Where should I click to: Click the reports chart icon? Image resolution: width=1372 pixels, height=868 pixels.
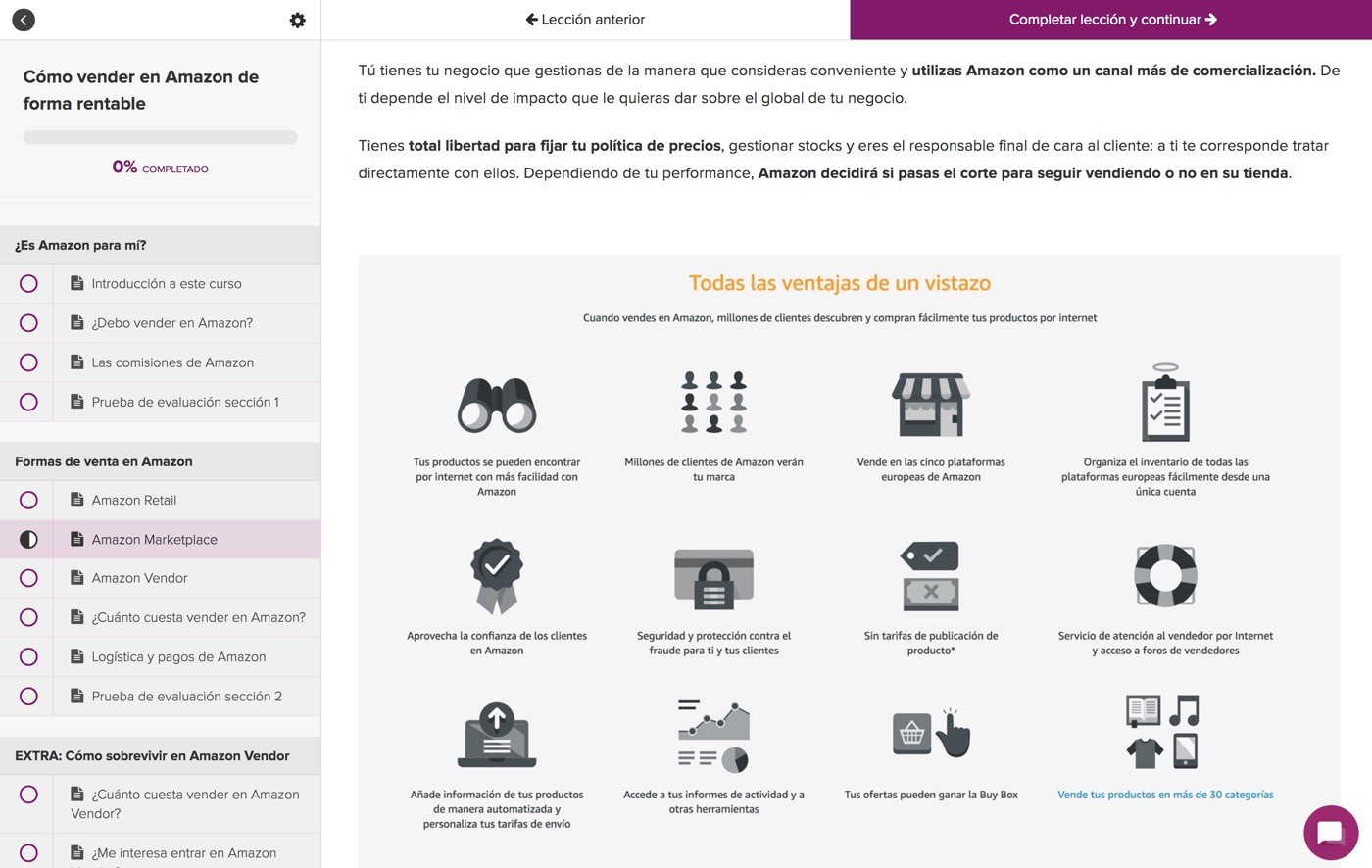point(713,736)
